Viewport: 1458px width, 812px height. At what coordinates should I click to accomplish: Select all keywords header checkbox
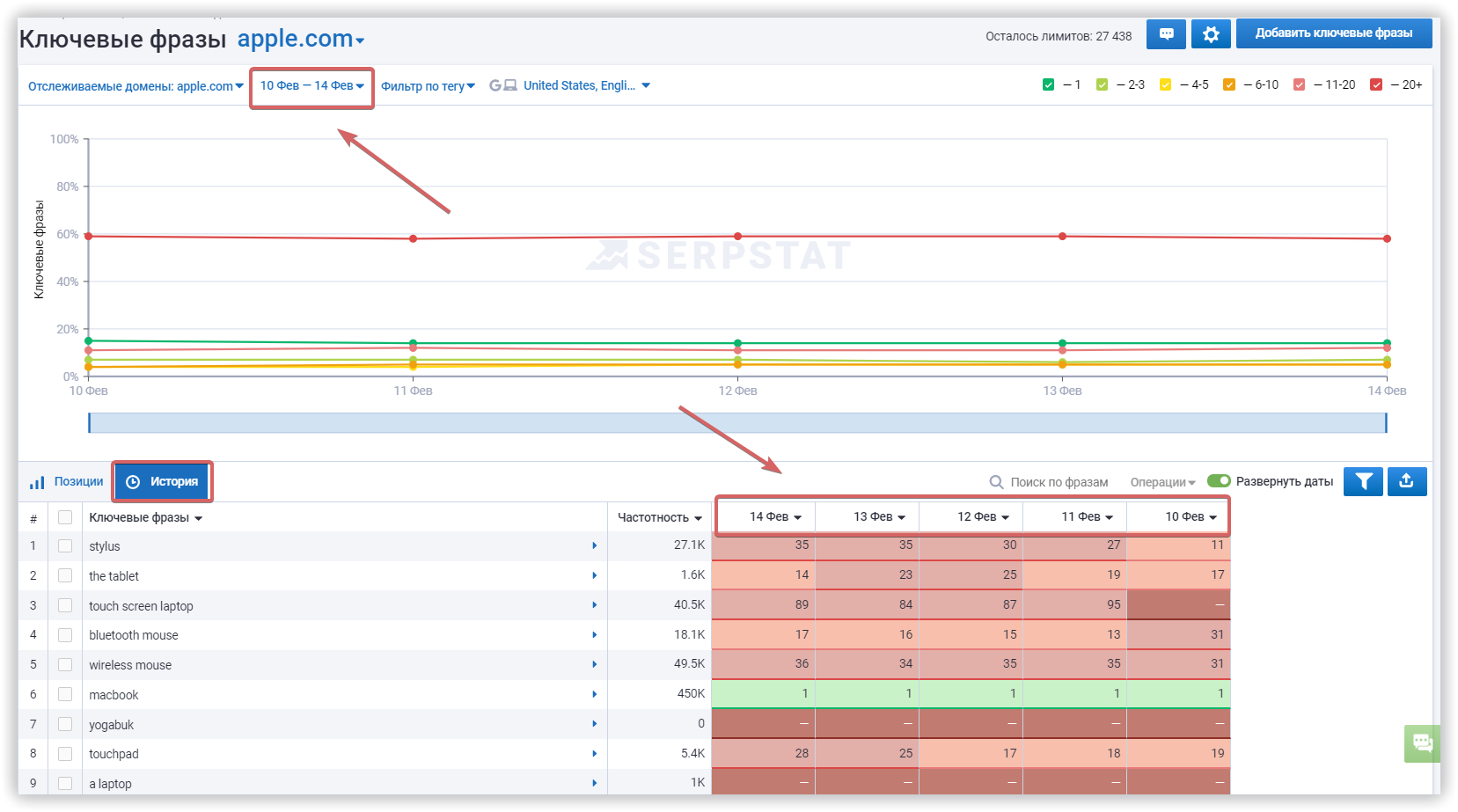(x=65, y=517)
